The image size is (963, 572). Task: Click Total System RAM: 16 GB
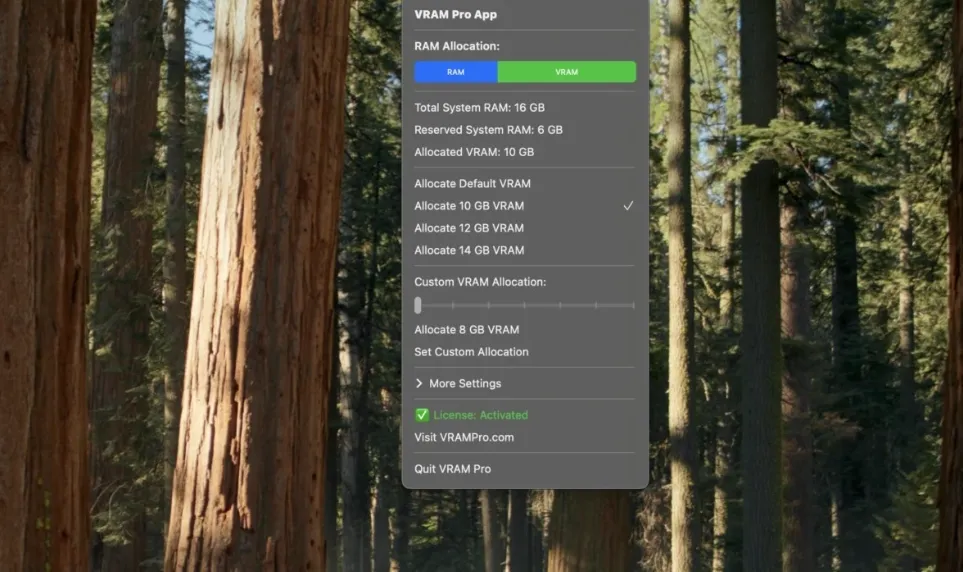tap(479, 108)
